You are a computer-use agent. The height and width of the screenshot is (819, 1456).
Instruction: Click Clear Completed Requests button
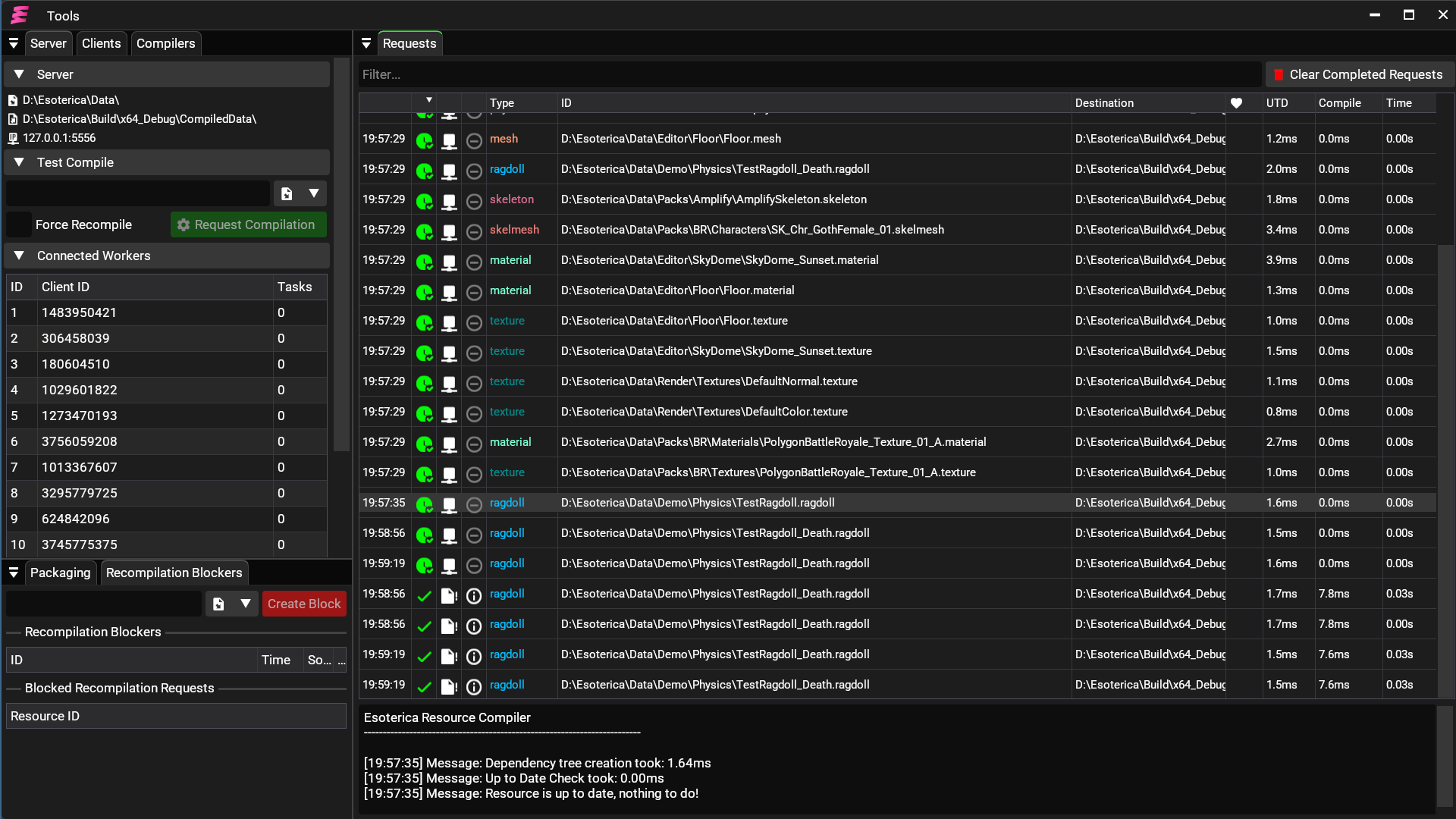coord(1358,74)
